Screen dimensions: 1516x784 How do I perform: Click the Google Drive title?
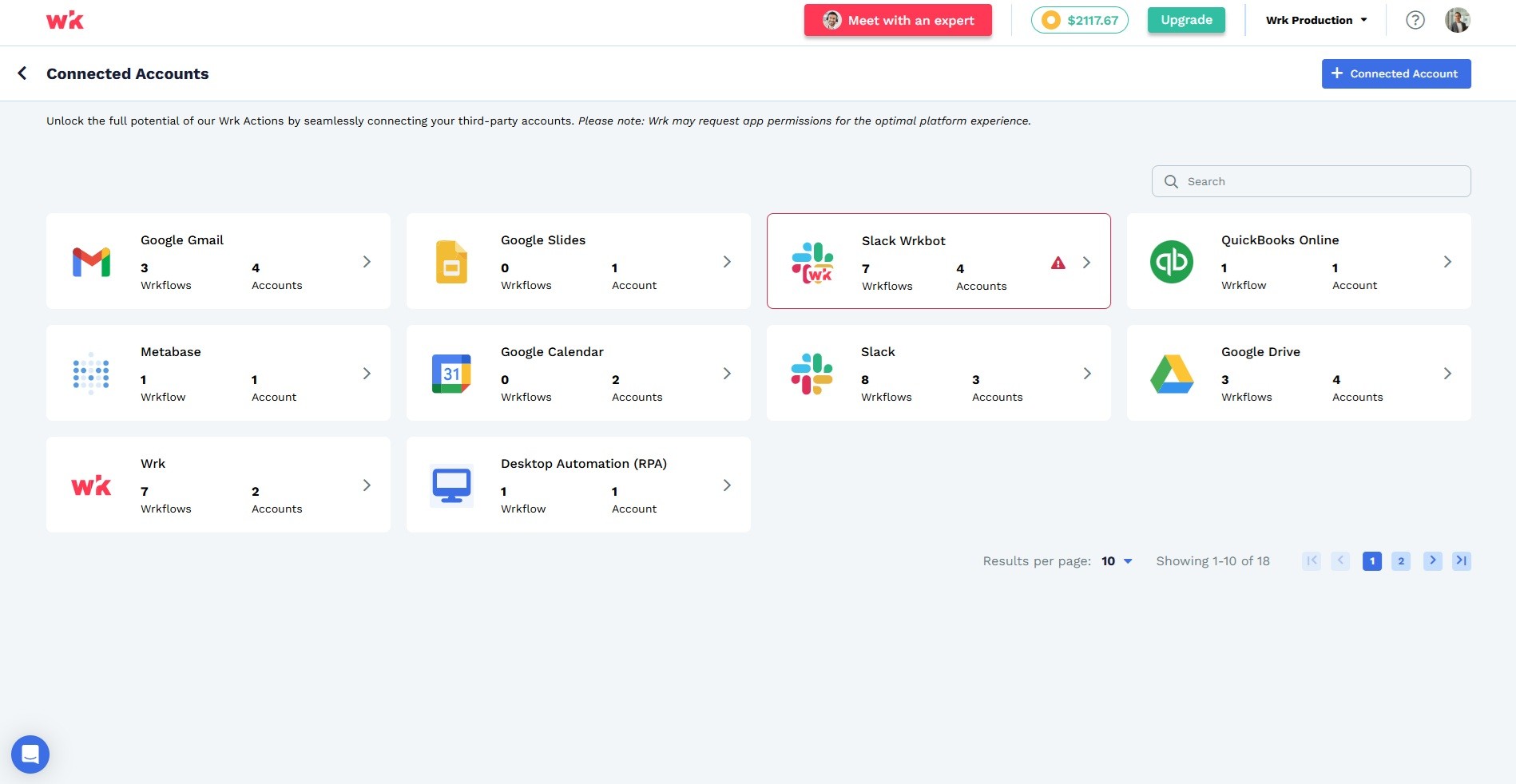click(1260, 351)
